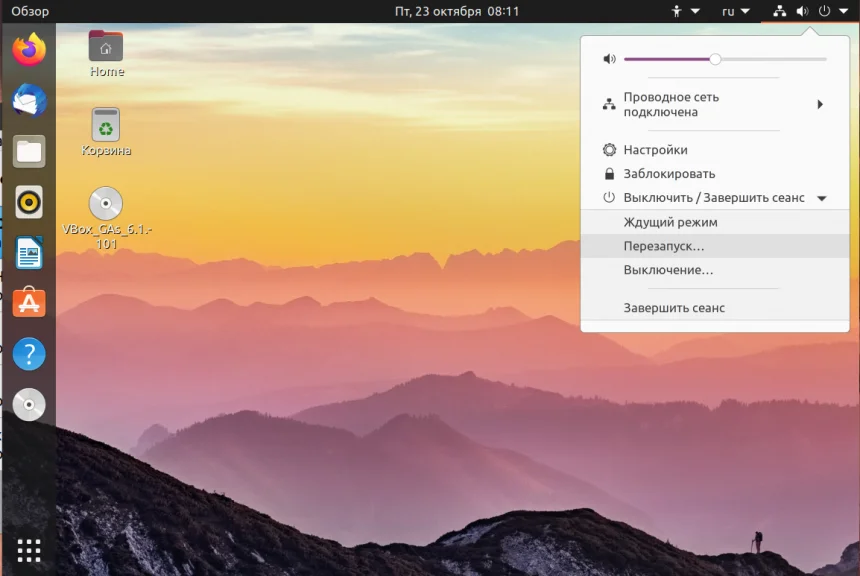
Task: Launch Thunderbird mail client
Action: [x=29, y=100]
